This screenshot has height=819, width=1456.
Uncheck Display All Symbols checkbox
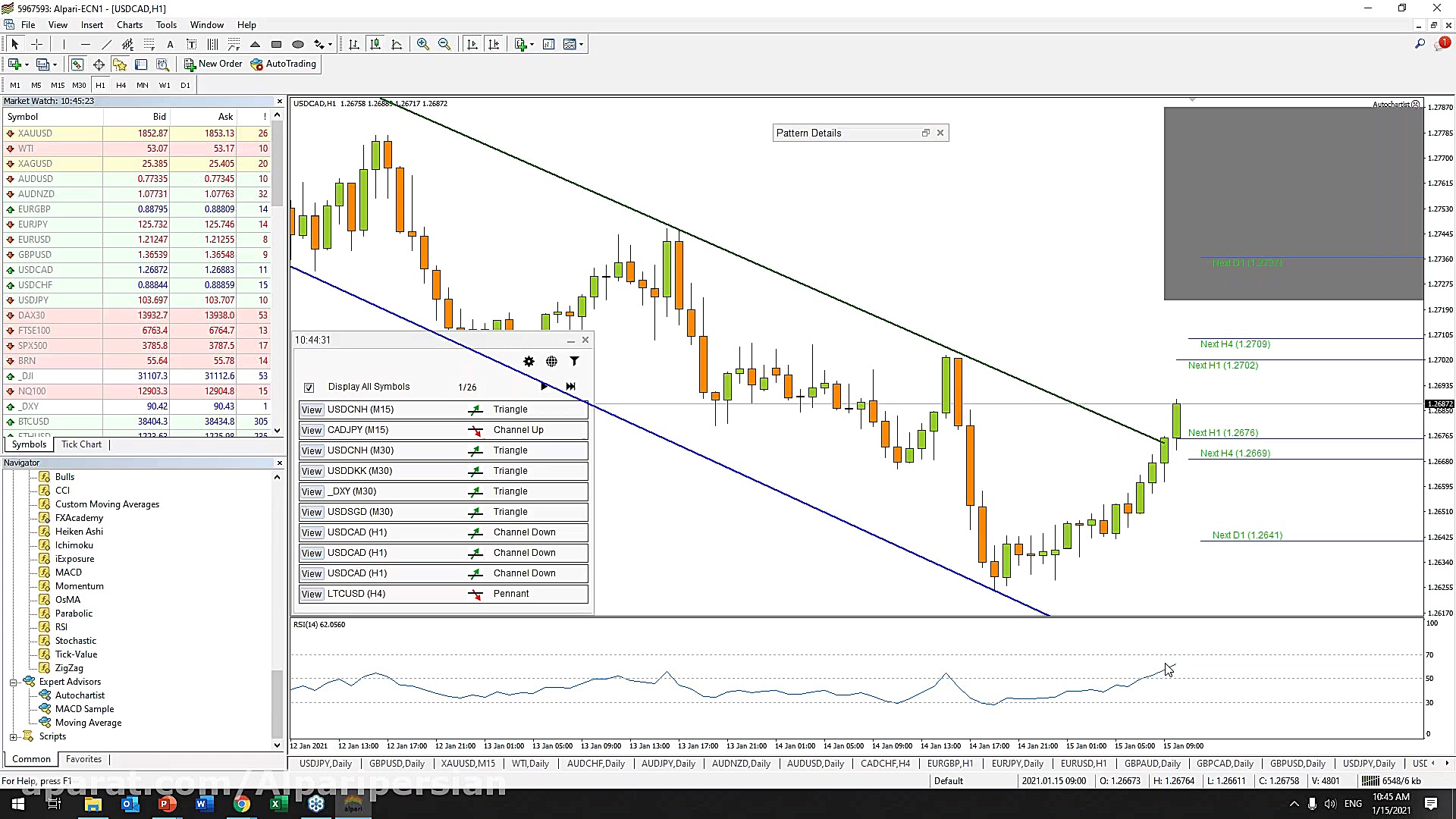click(309, 388)
